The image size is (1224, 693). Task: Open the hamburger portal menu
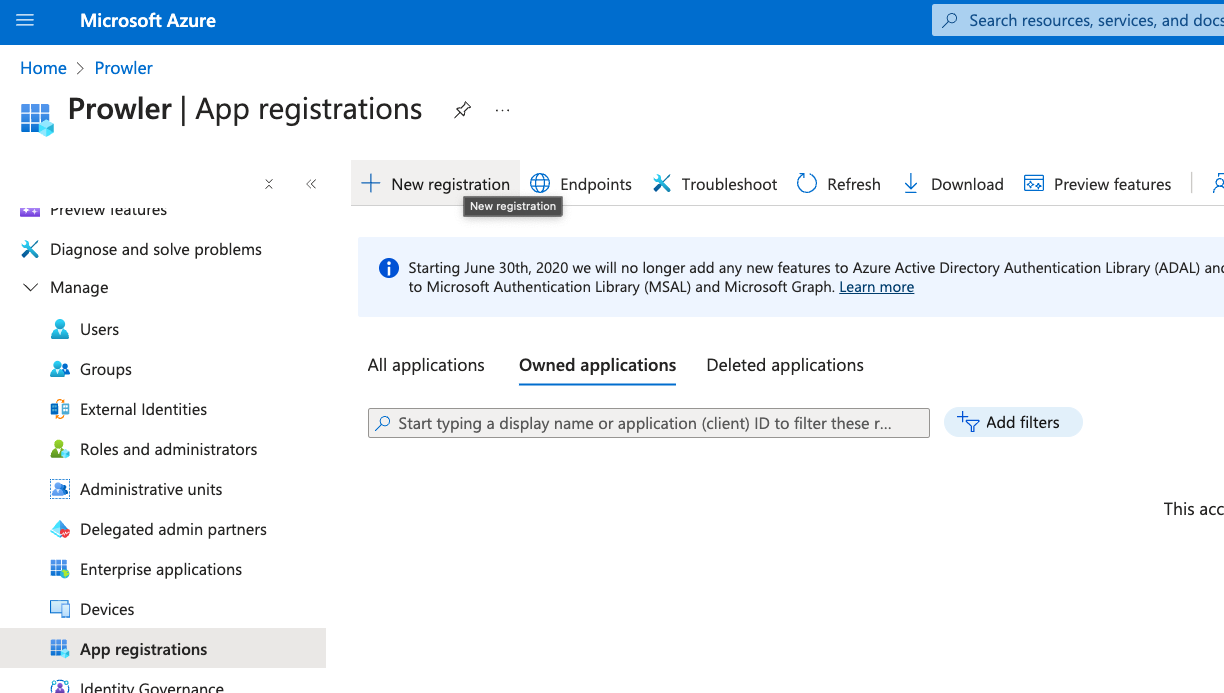(25, 20)
